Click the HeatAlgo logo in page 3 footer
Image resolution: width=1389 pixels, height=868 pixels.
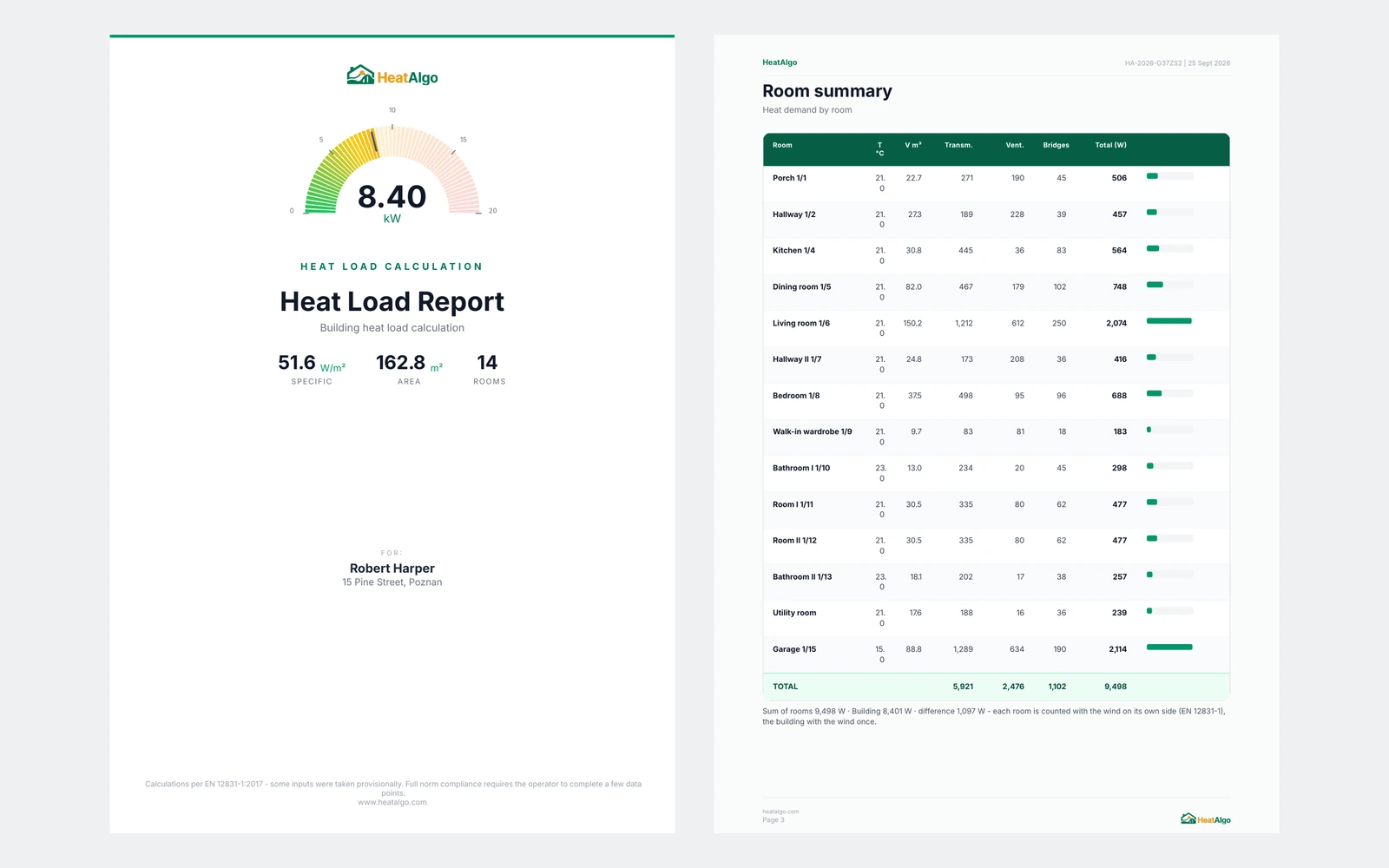click(x=1206, y=819)
